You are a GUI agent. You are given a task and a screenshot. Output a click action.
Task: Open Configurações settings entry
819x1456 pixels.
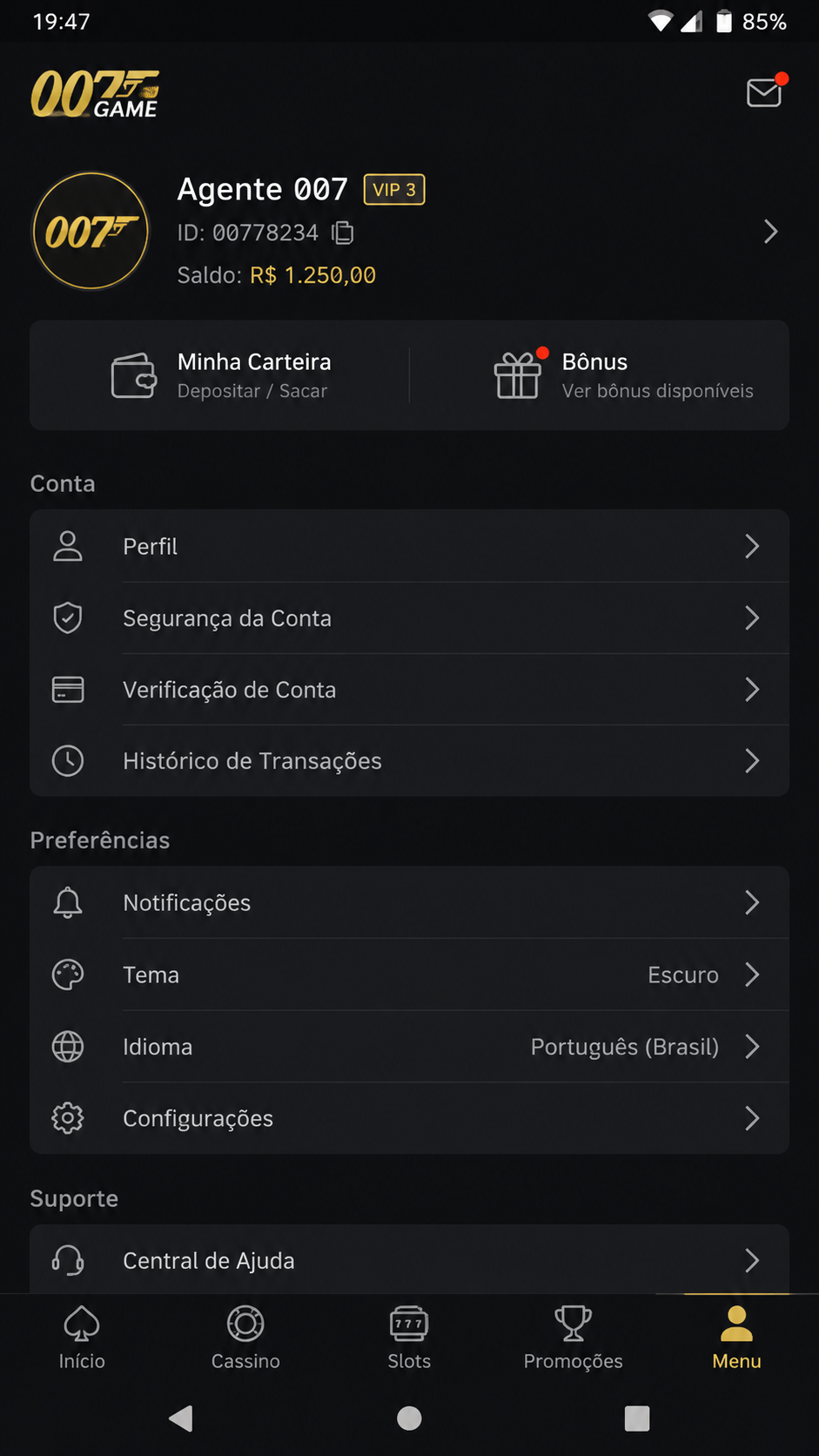tap(410, 1118)
